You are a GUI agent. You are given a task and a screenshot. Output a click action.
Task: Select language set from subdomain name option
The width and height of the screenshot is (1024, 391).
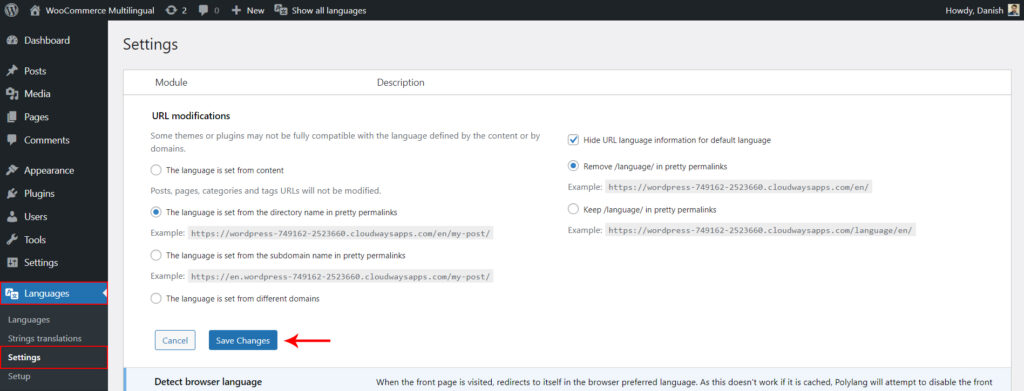(155, 255)
